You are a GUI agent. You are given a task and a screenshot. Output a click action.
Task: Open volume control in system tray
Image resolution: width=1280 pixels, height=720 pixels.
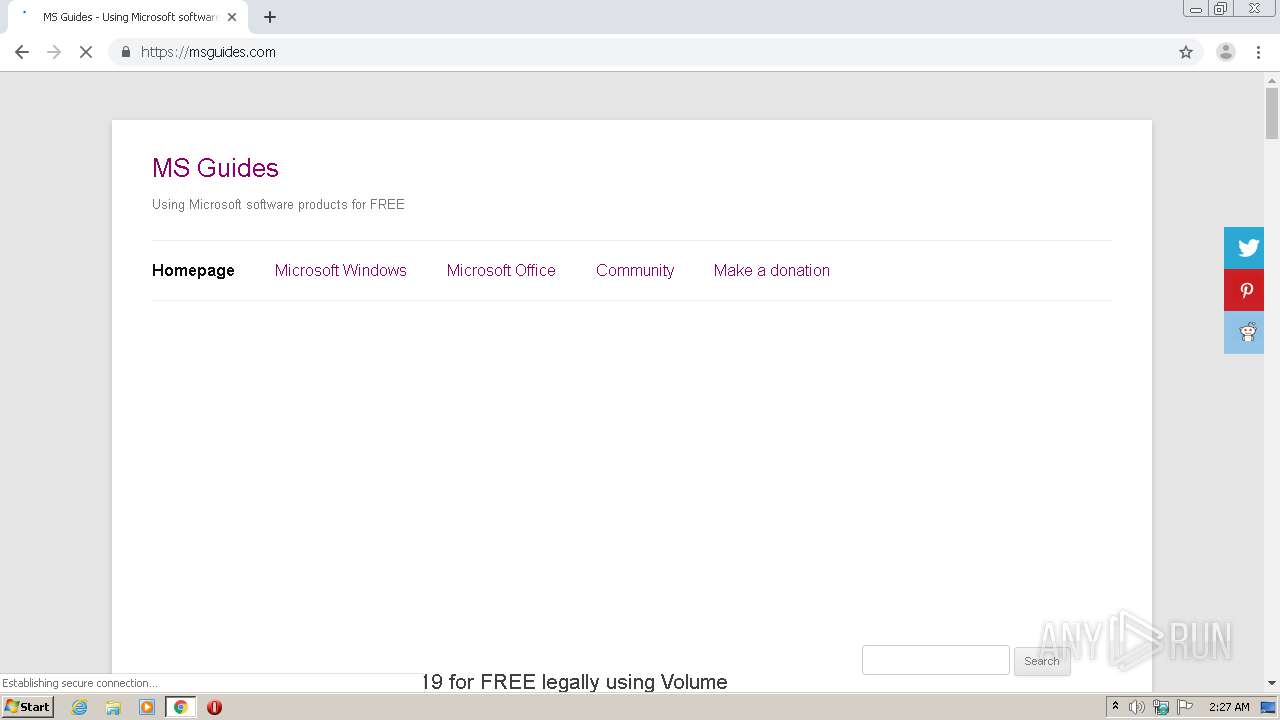click(1137, 707)
